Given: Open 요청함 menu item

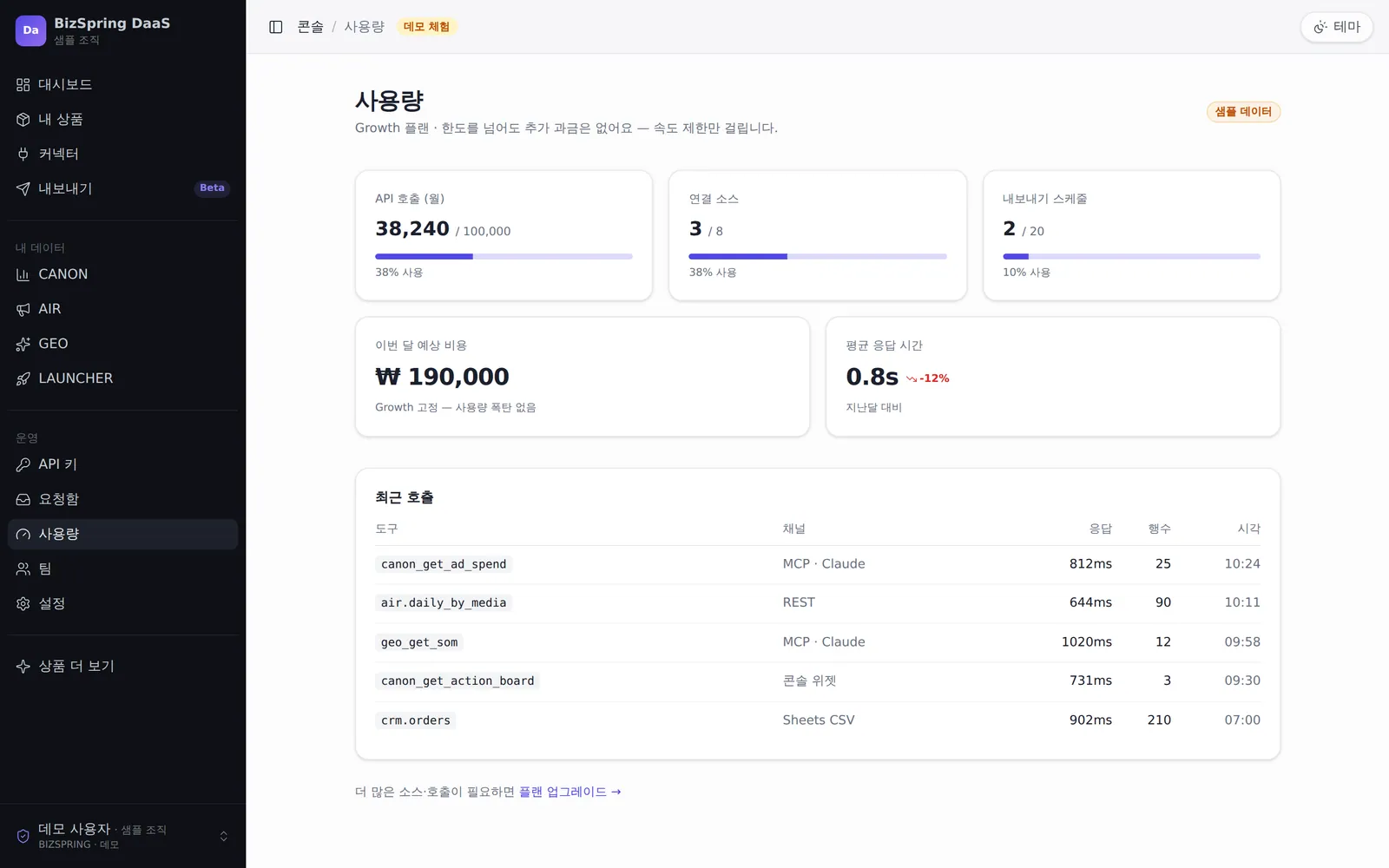Looking at the screenshot, I should (x=122, y=499).
